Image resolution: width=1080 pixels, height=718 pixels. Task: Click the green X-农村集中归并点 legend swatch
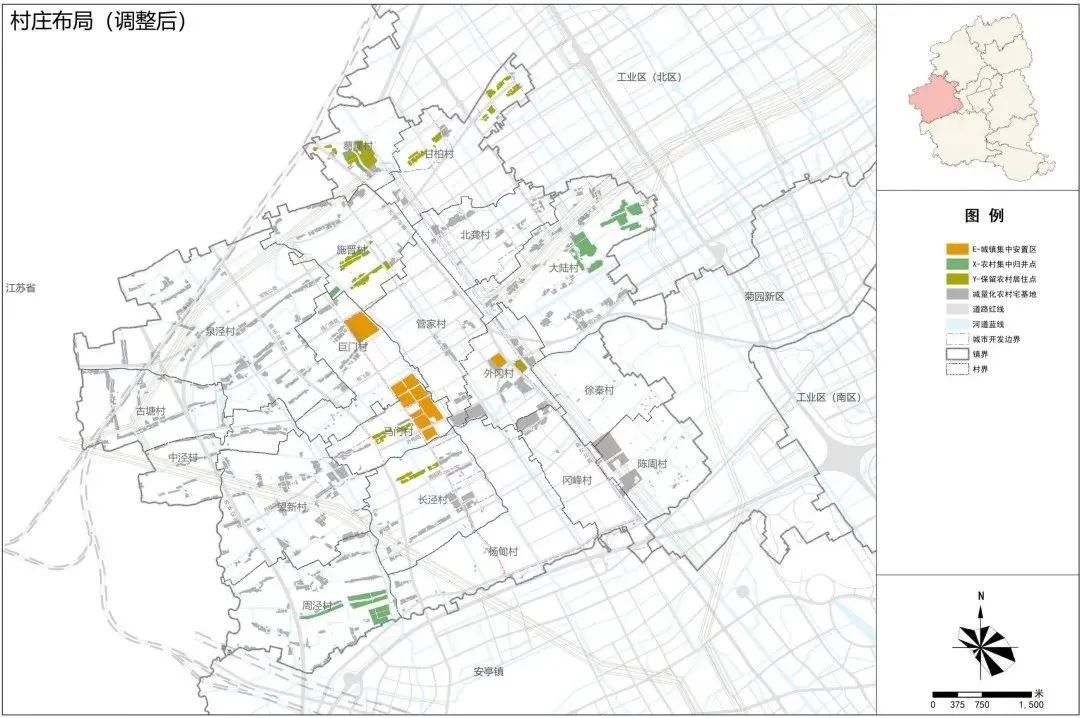click(x=956, y=264)
